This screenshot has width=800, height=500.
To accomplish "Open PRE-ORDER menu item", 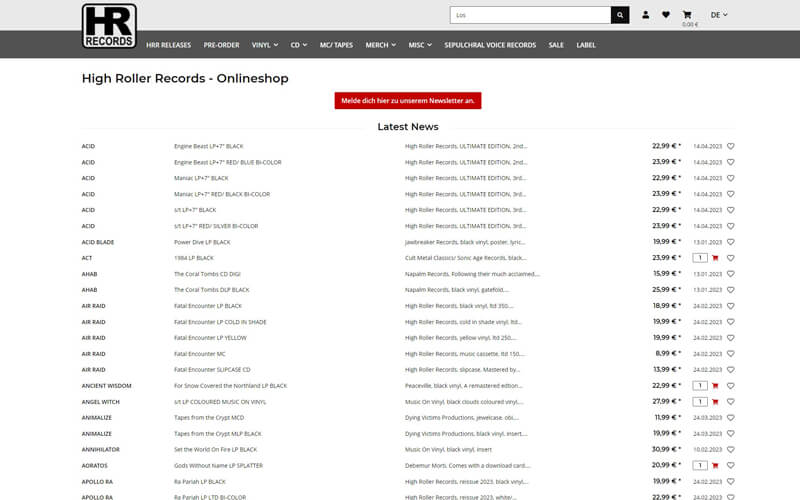I will tap(221, 45).
